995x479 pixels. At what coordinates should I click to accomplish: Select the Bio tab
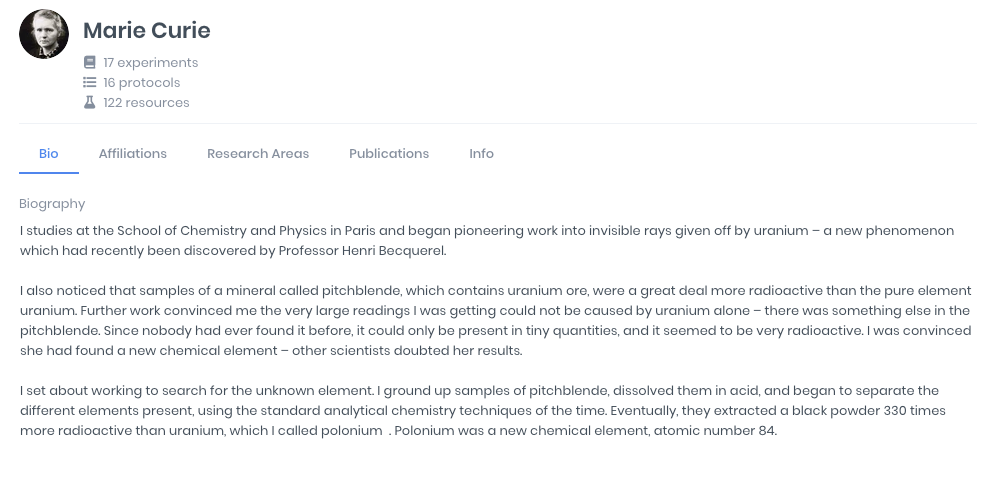(49, 154)
